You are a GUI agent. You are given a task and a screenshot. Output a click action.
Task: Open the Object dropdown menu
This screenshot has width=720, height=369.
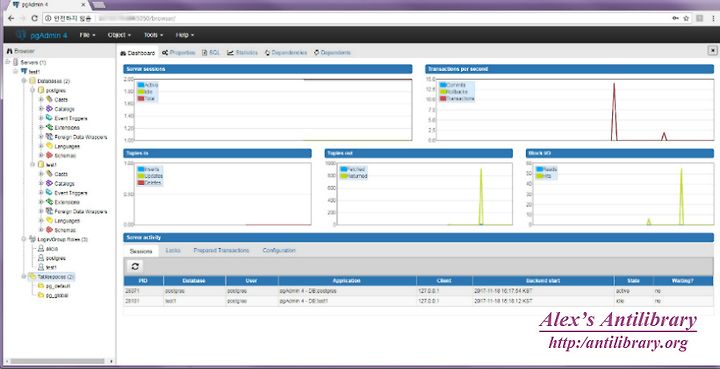pos(119,35)
